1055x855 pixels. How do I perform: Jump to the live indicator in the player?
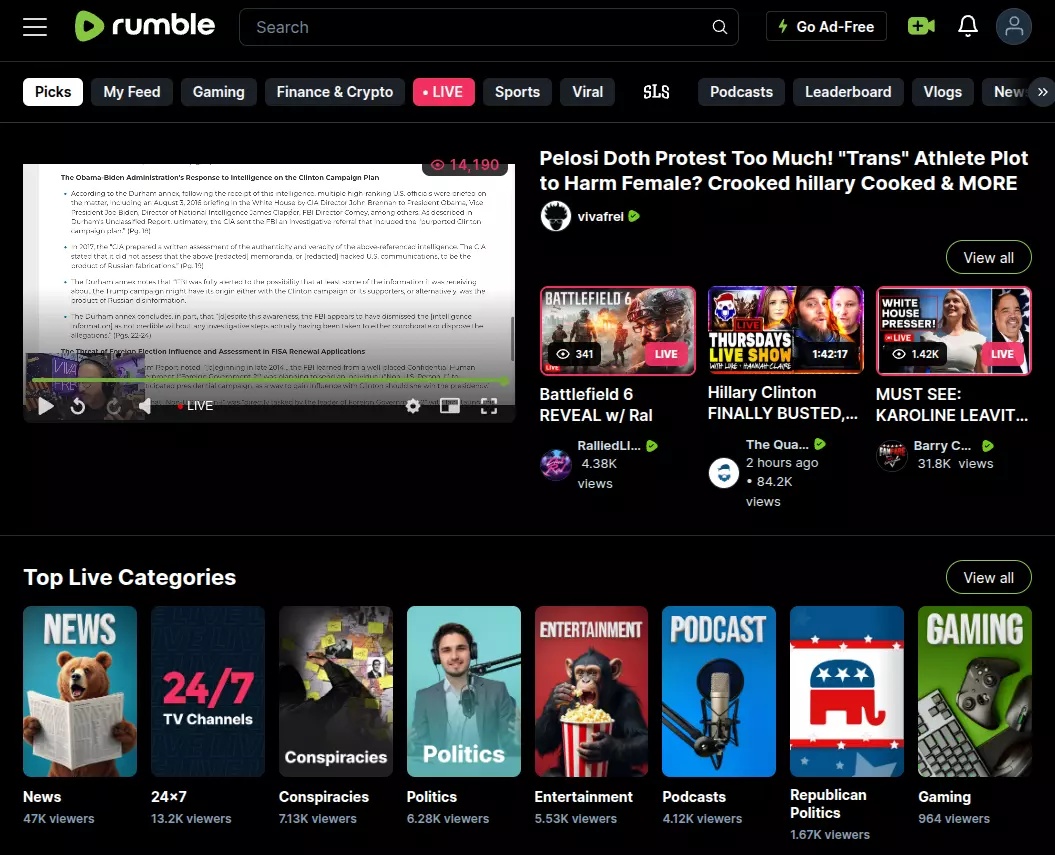click(x=195, y=406)
